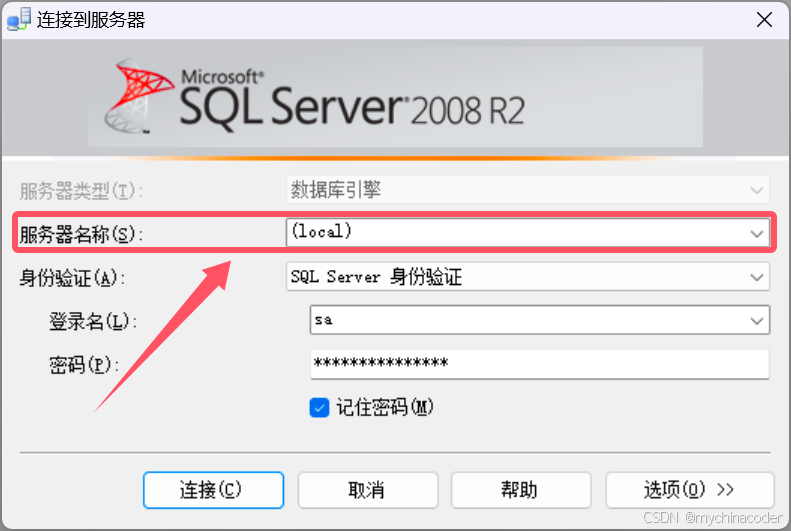Click the 登录名(L) label
This screenshot has width=791, height=531.
(x=93, y=321)
